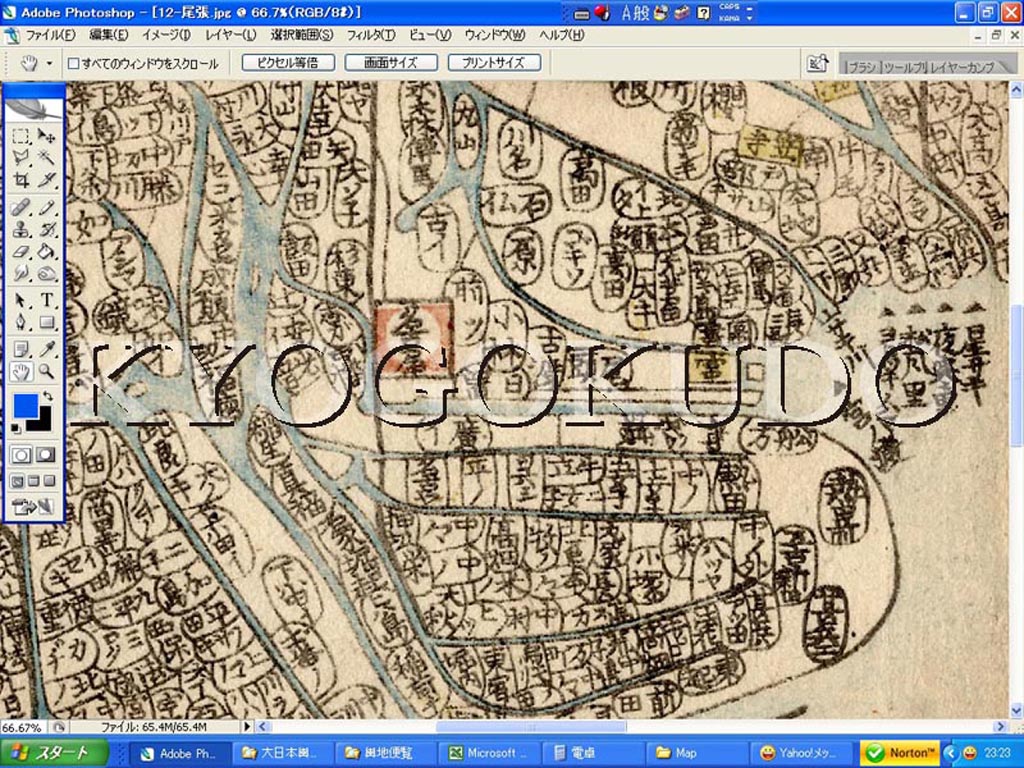The width and height of the screenshot is (1024, 768).
Task: Switch to Quick Mask mode
Action: coord(46,455)
